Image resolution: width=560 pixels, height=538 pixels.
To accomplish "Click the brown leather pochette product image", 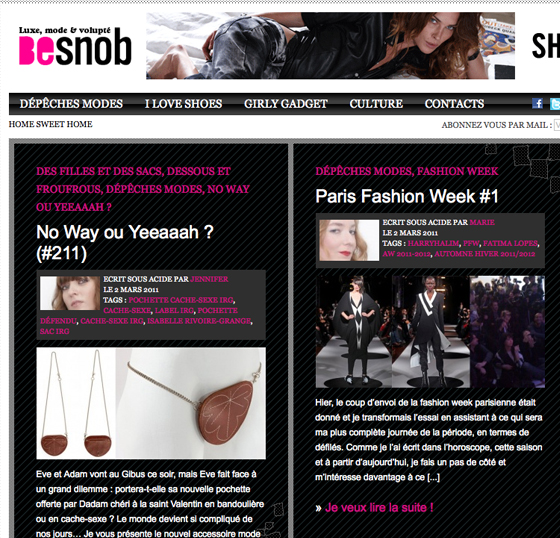I will [151, 403].
